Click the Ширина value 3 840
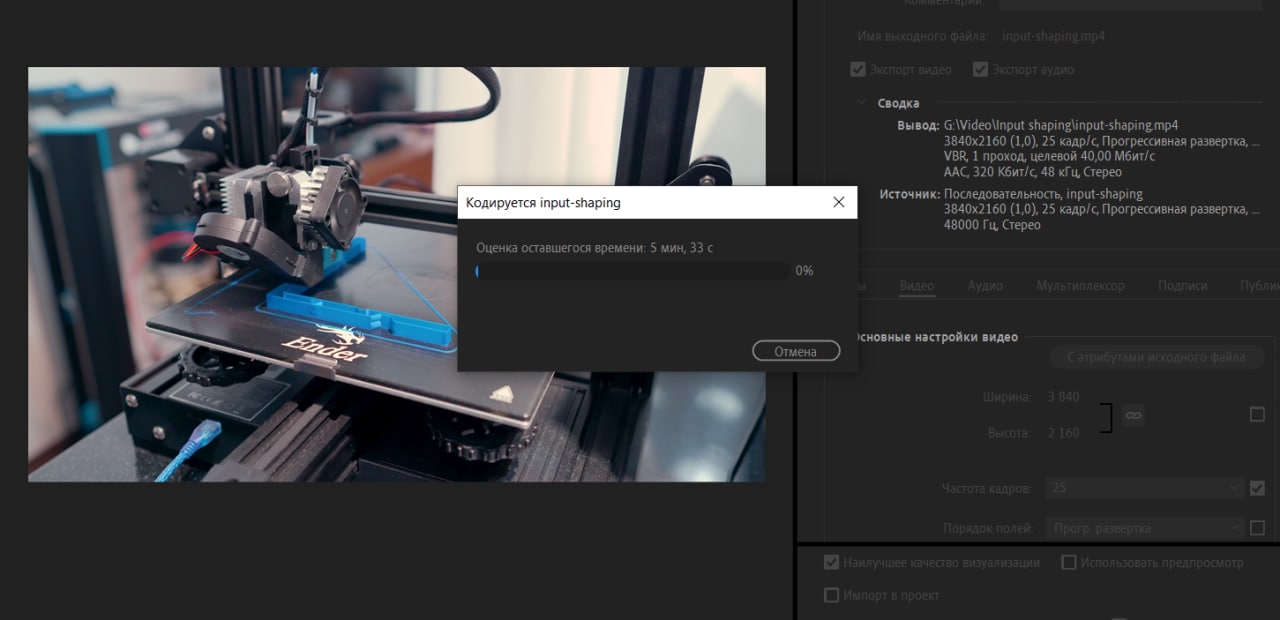Image resolution: width=1280 pixels, height=620 pixels. (1063, 397)
